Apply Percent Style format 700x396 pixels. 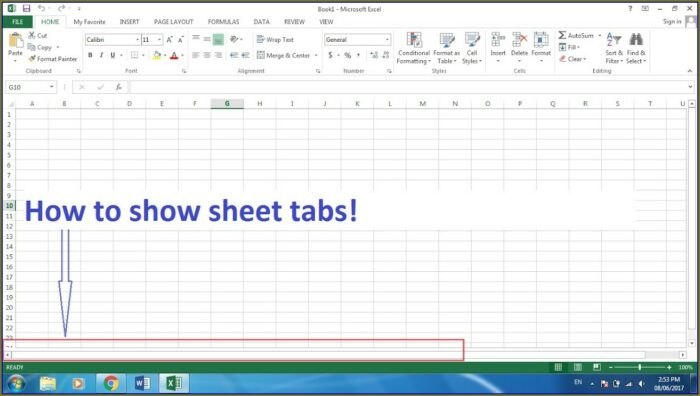point(347,55)
